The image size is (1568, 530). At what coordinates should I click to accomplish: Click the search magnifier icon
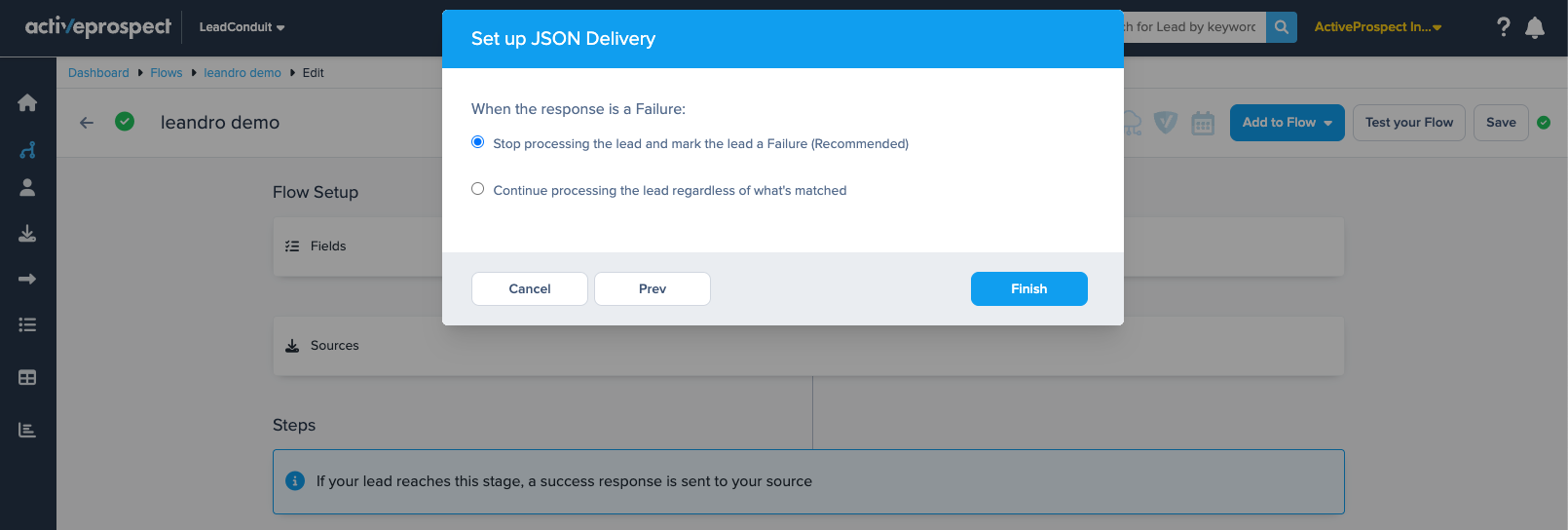tap(1282, 27)
